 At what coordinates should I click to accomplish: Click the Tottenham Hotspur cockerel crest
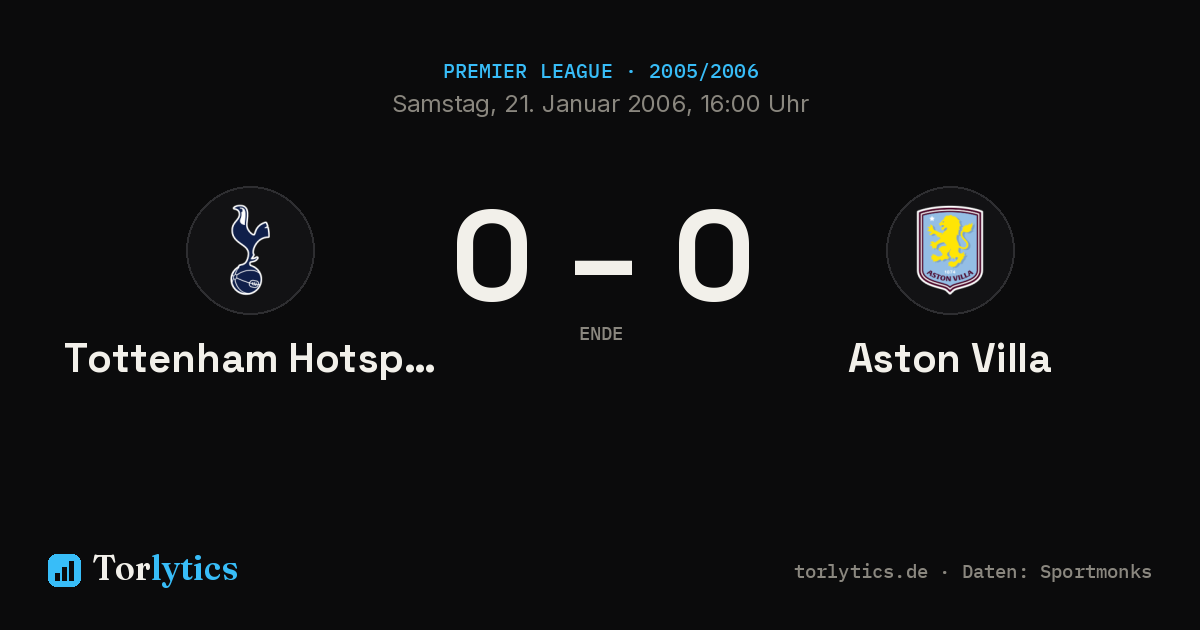(250, 250)
